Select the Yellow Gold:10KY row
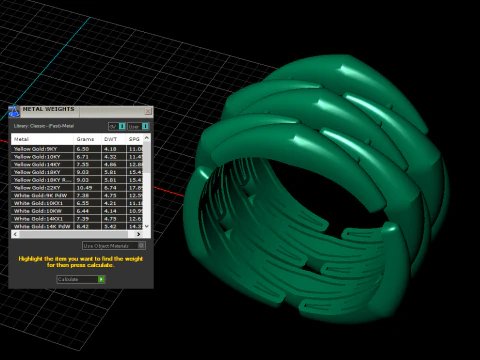The width and height of the screenshot is (480, 360). (x=77, y=157)
